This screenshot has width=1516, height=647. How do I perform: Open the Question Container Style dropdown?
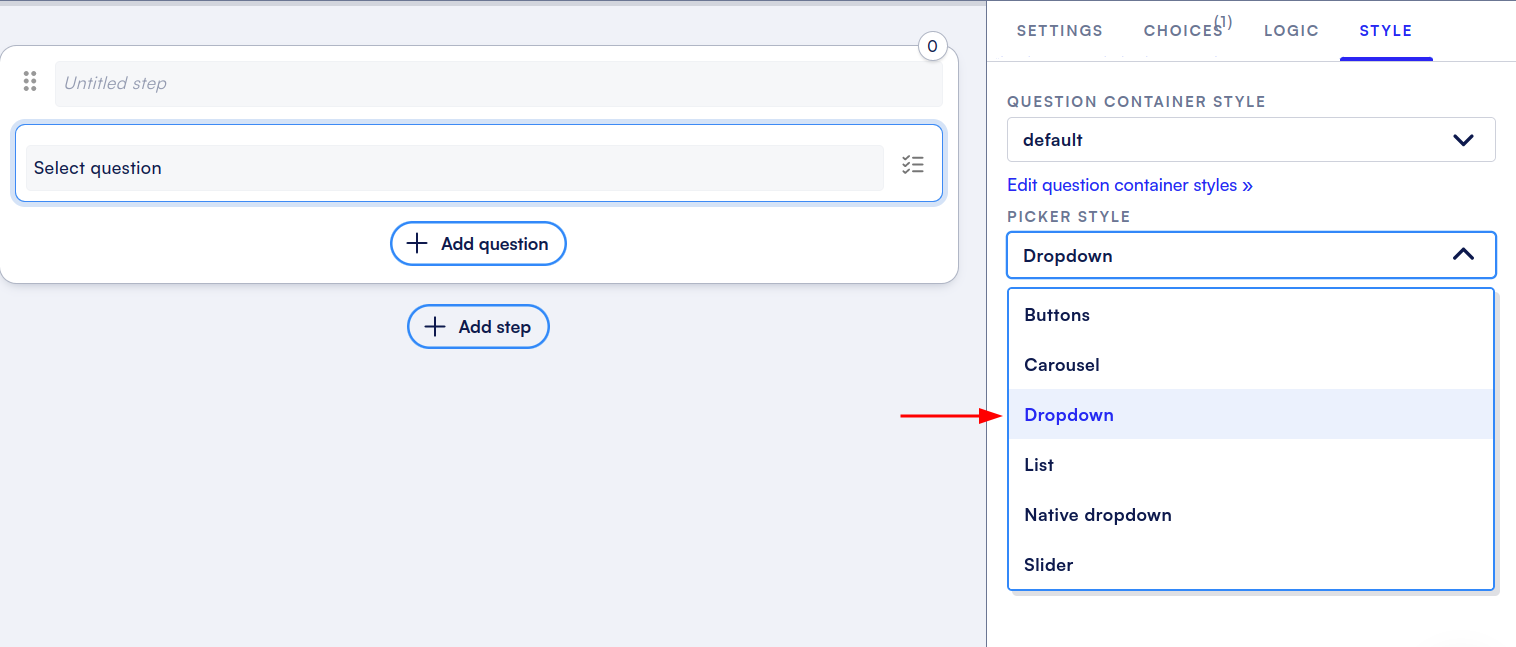1250,140
